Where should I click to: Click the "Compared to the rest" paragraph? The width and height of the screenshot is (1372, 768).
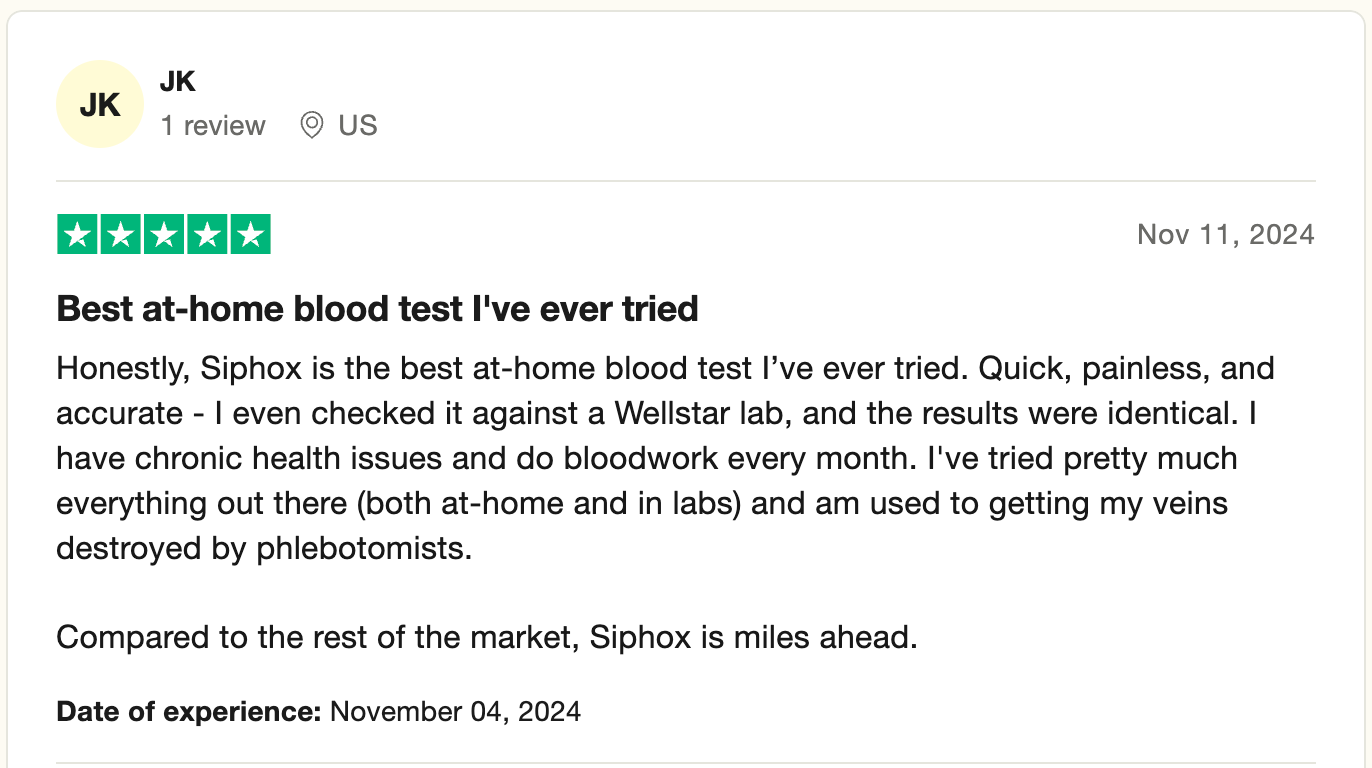tap(486, 637)
